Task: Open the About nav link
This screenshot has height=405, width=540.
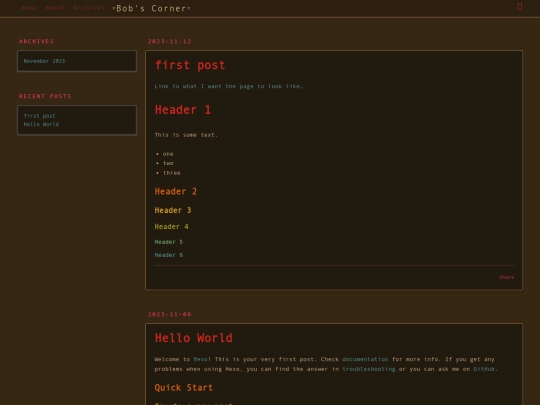Action: (x=55, y=8)
